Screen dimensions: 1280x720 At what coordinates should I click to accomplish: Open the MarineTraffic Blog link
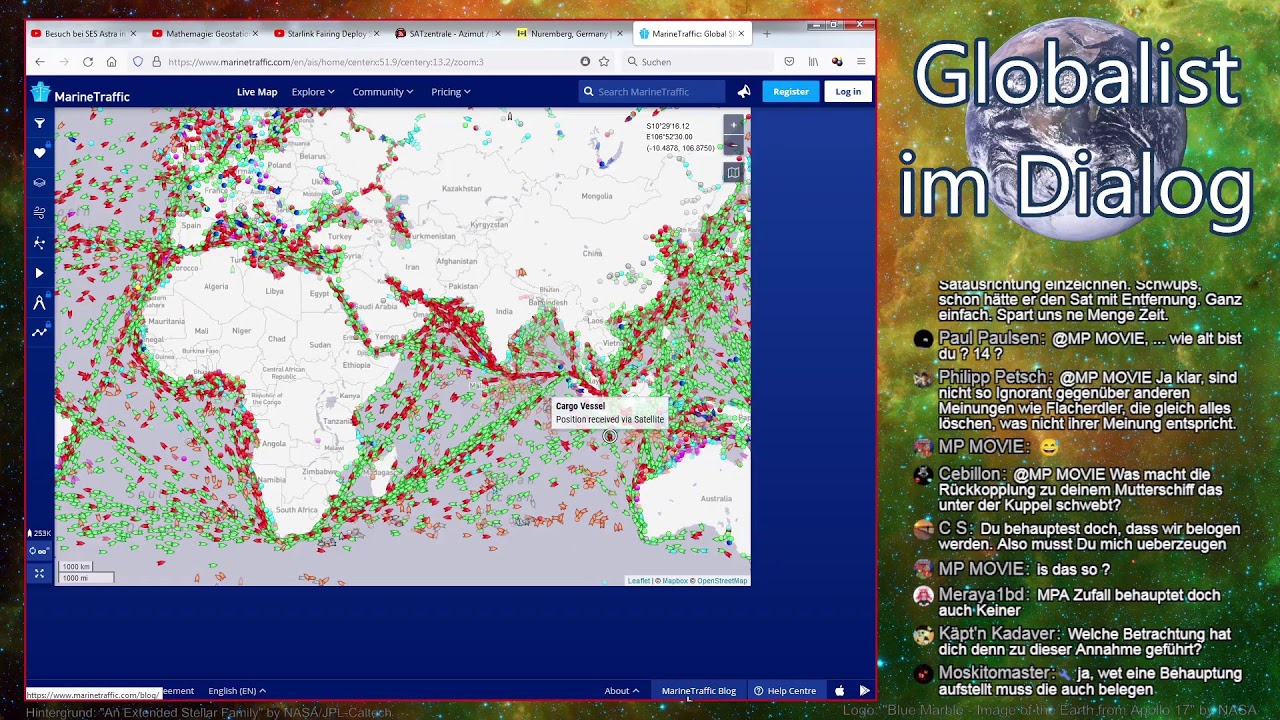[x=698, y=691]
